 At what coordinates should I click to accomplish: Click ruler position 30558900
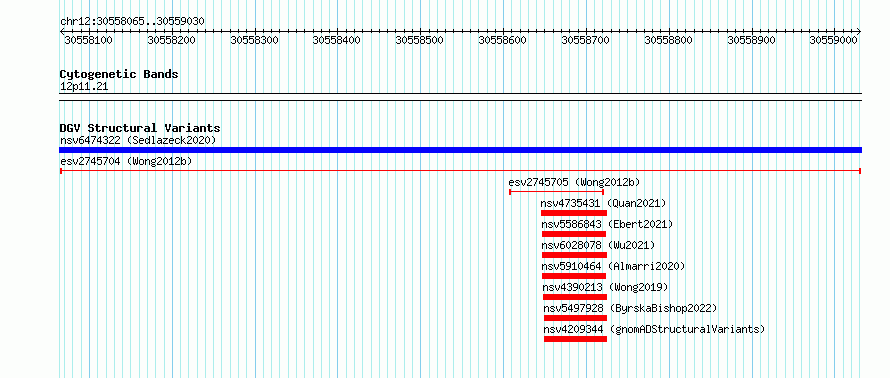[x=752, y=40]
